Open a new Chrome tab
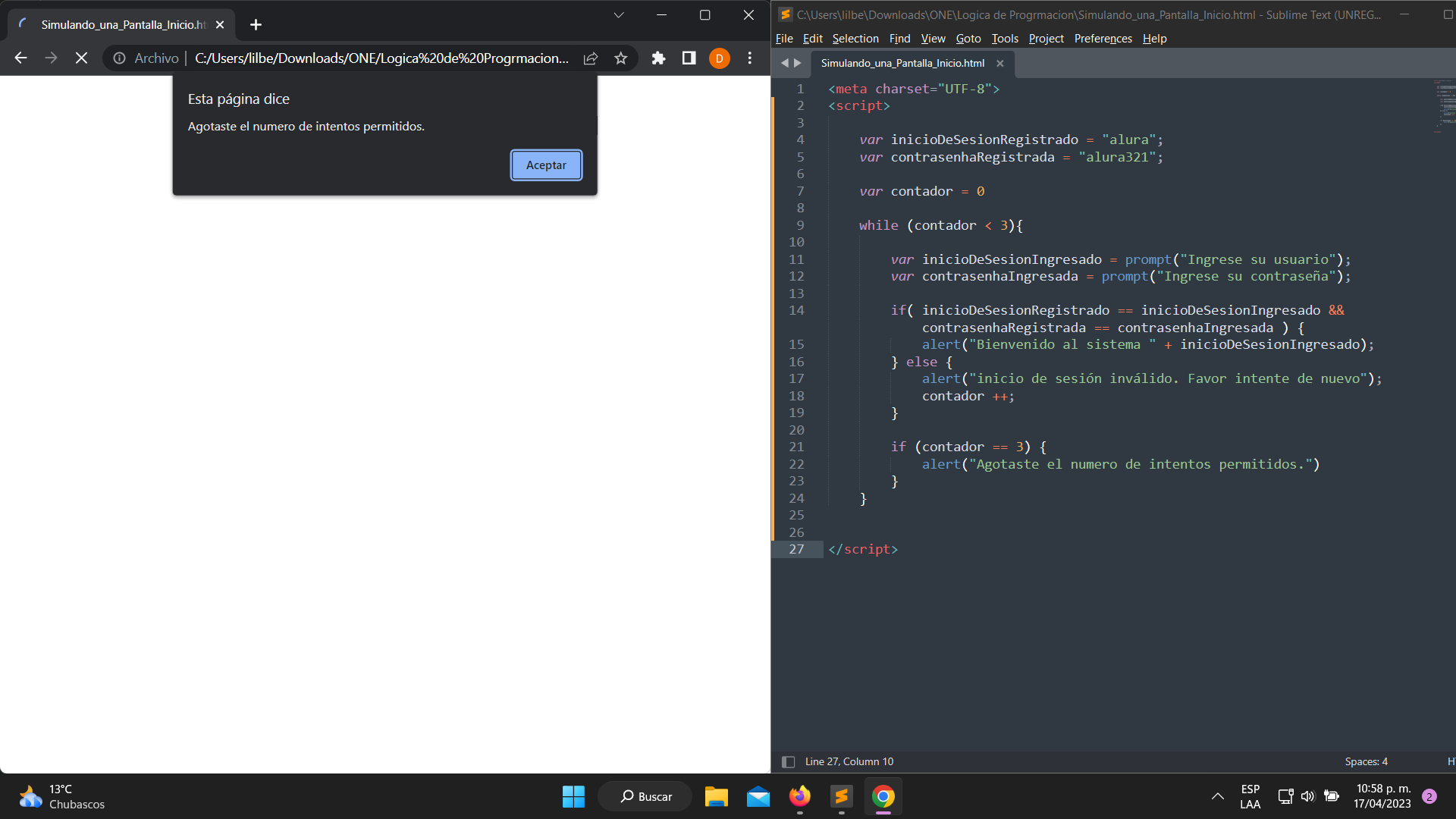The height and width of the screenshot is (819, 1456). point(256,25)
